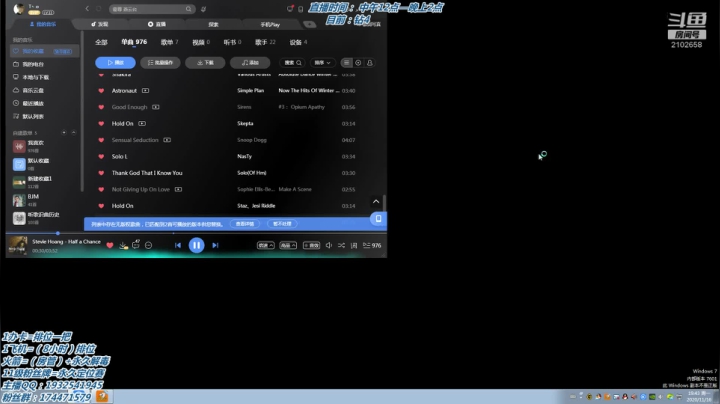This screenshot has width=720, height=404.
Task: Switch to the 手机Play tab
Action: [x=270, y=25]
